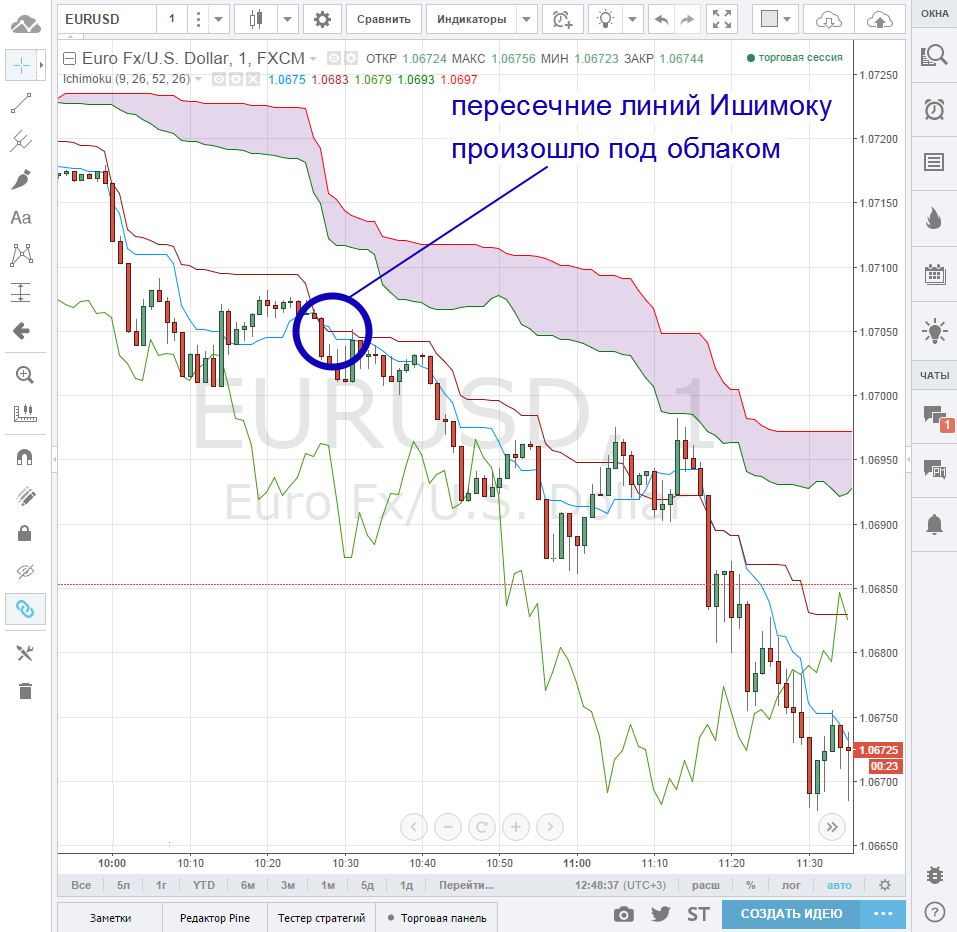Select the Aa text annotation tool
Image resolution: width=957 pixels, height=932 pixels.
(21, 217)
